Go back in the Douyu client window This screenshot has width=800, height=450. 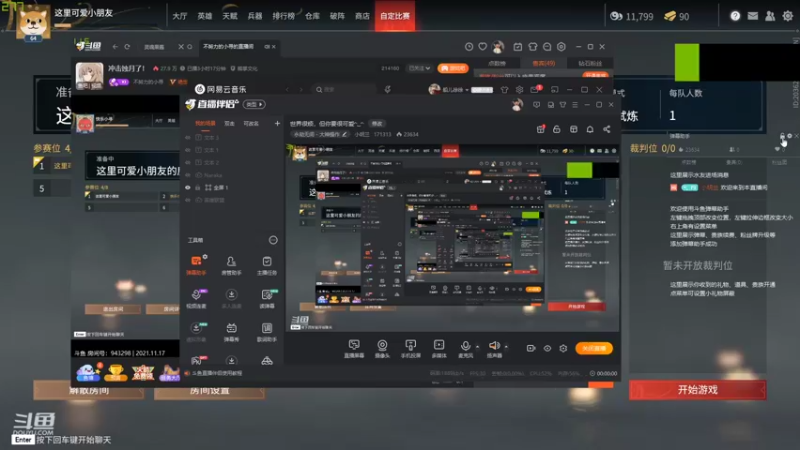click(x=115, y=46)
